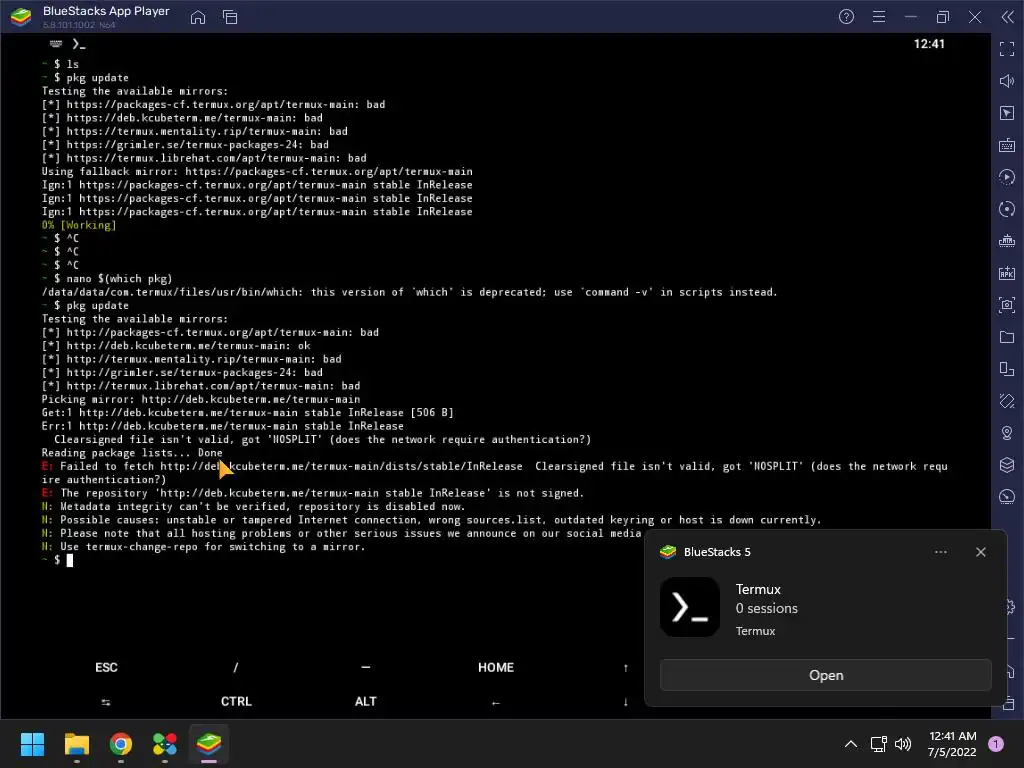Screen dimensions: 1024x768
Task: Tap the ESC extra key
Action: (106, 667)
